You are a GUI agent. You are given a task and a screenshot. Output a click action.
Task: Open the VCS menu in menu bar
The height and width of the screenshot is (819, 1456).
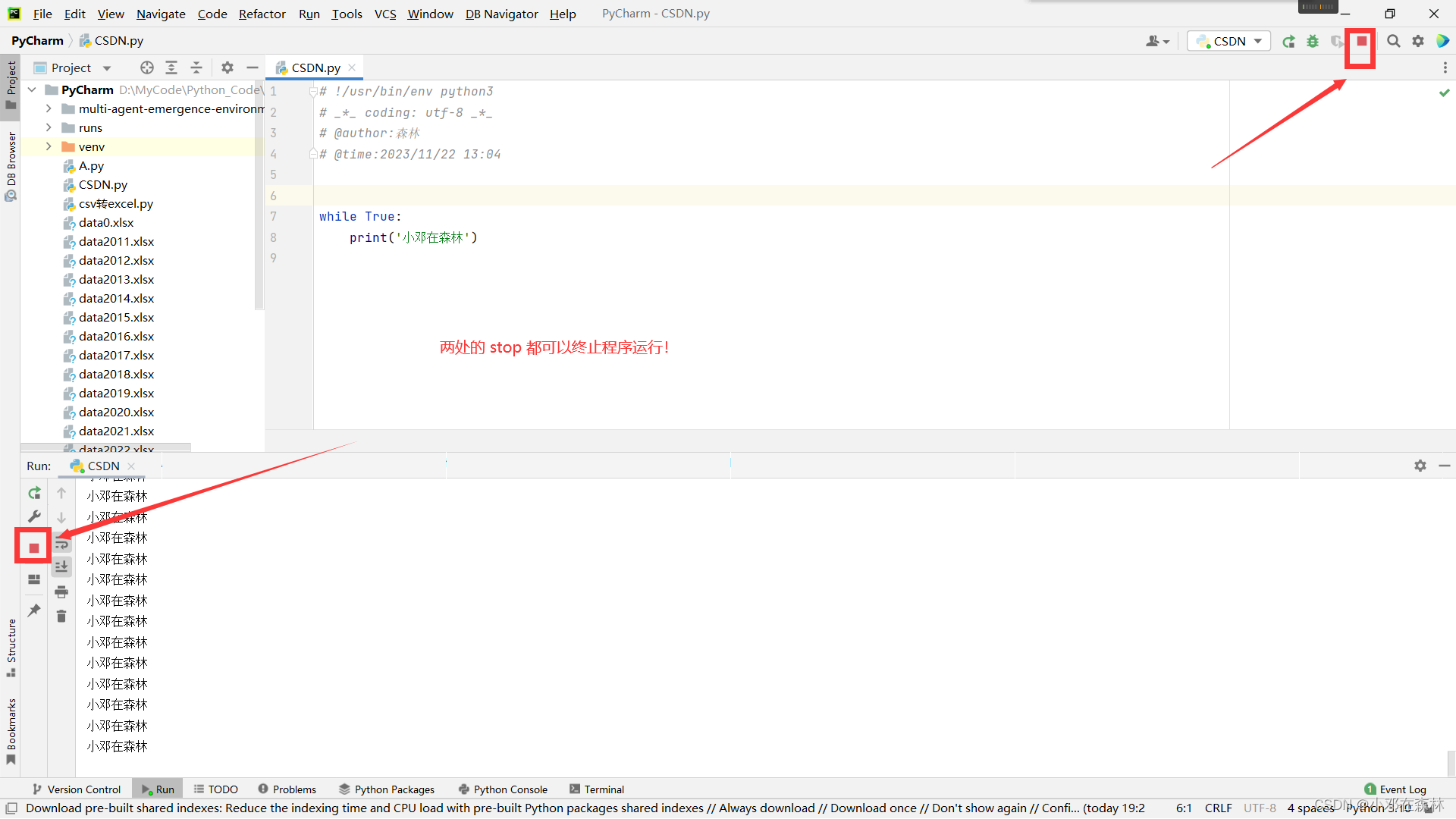point(383,13)
